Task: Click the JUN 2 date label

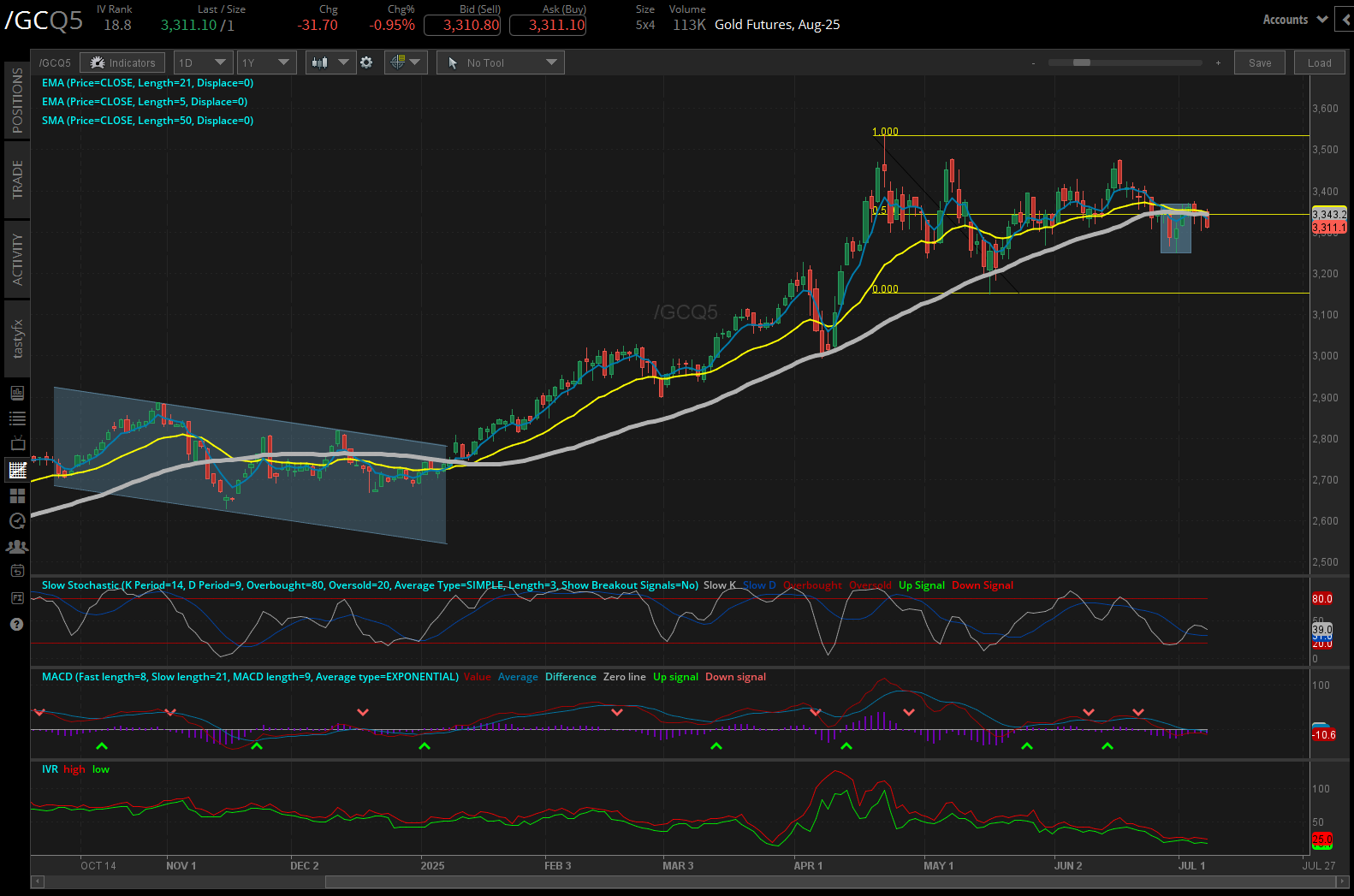Action: (1067, 866)
